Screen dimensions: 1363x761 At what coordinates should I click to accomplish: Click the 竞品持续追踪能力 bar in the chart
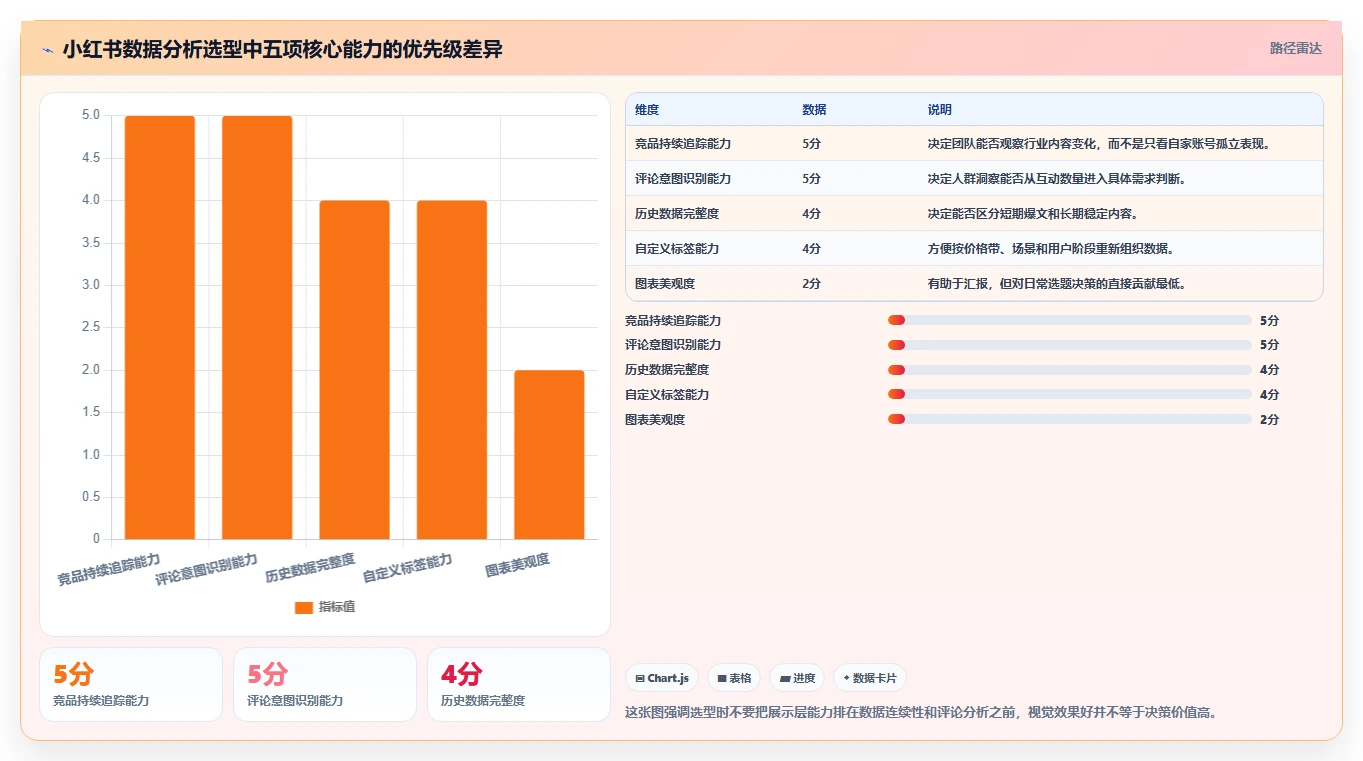[160, 328]
